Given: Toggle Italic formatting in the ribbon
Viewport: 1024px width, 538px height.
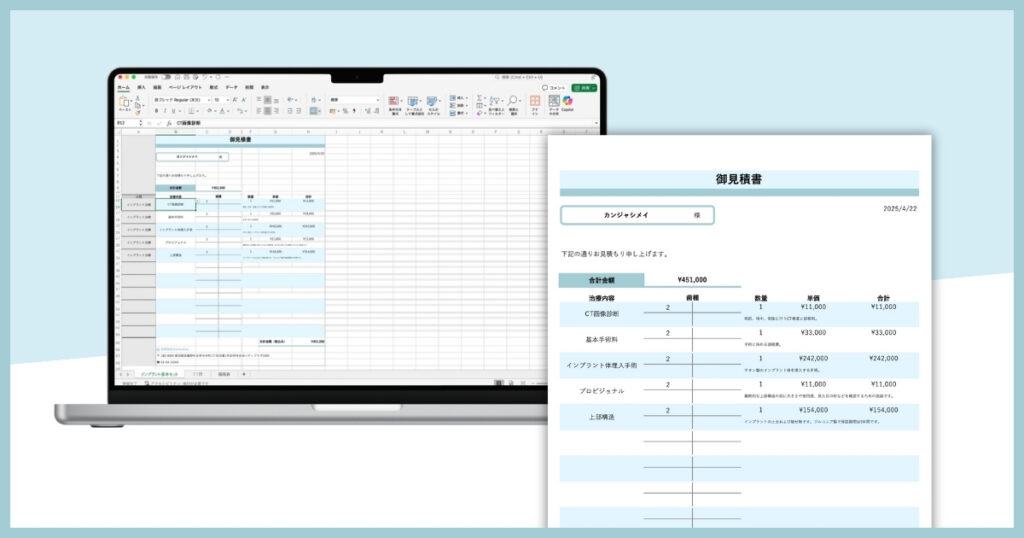Looking at the screenshot, I should (x=165, y=111).
